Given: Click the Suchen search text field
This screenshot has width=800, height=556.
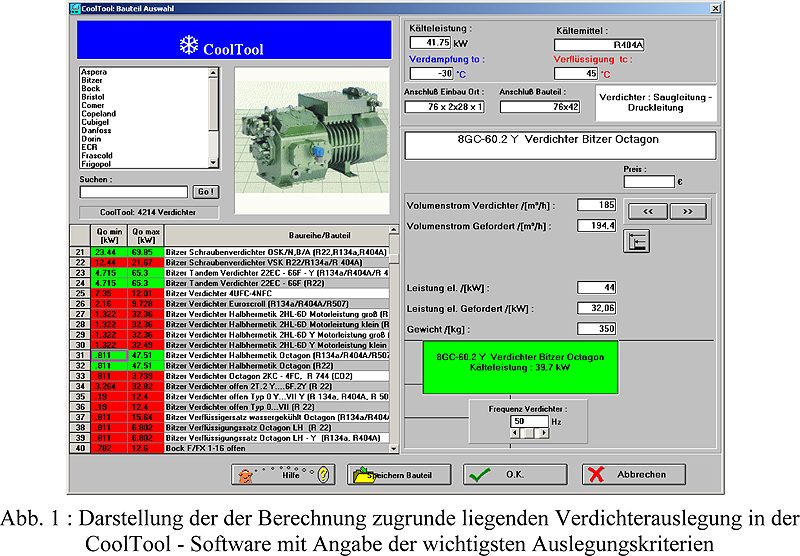Looking at the screenshot, I should pos(134,192).
